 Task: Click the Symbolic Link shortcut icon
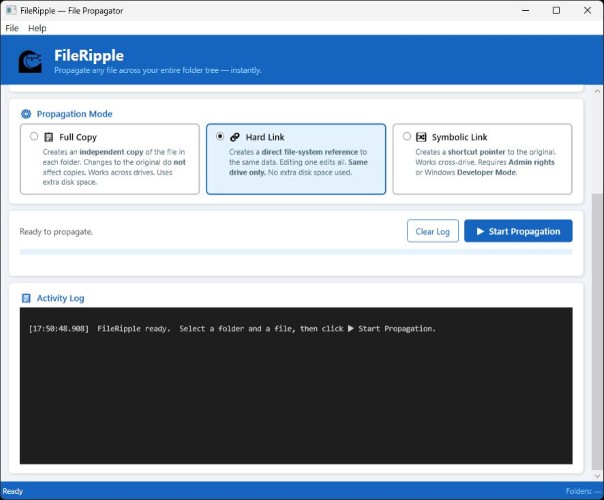click(x=421, y=137)
